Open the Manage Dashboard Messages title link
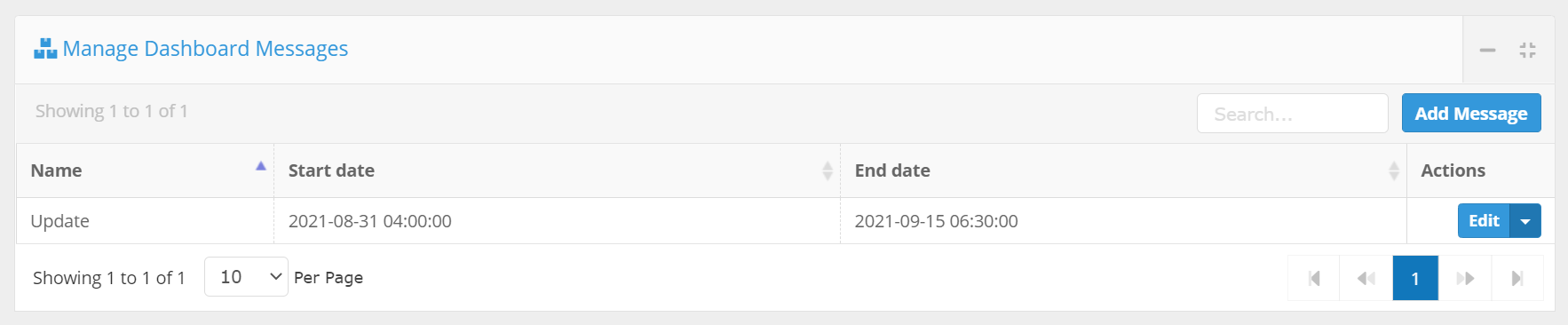1568x325 pixels. (x=205, y=49)
